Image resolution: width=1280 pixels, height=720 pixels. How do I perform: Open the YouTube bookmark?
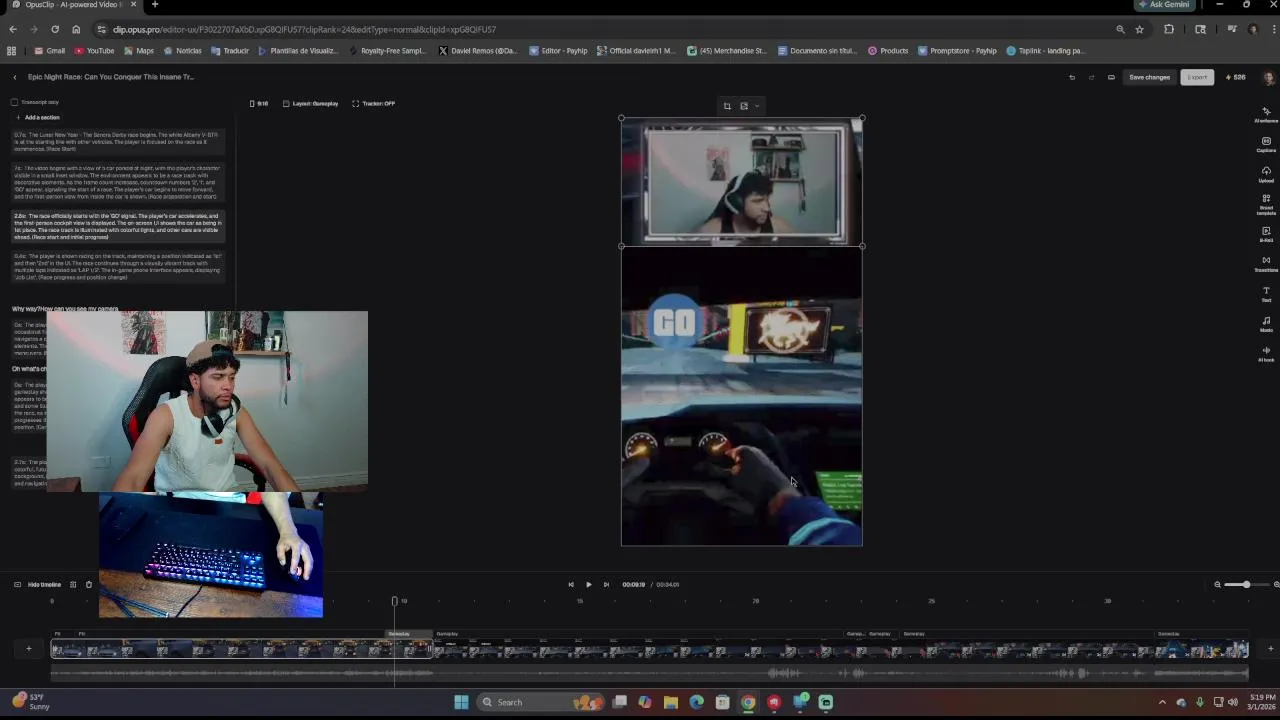click(95, 51)
